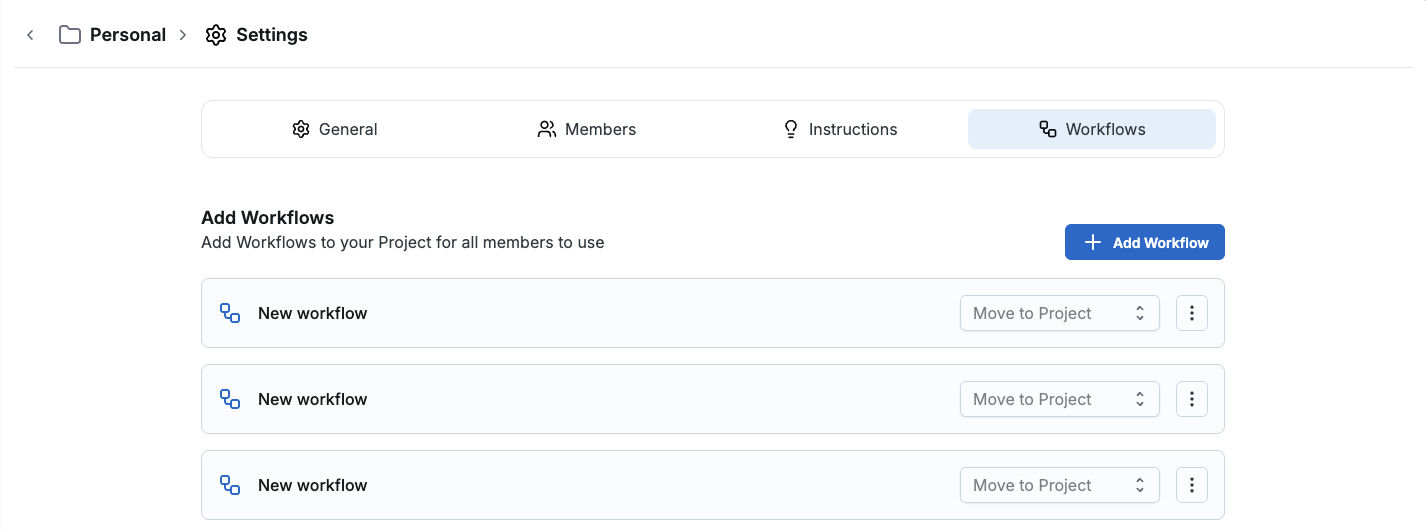Open three-dot menu for third workflow

click(x=1191, y=485)
